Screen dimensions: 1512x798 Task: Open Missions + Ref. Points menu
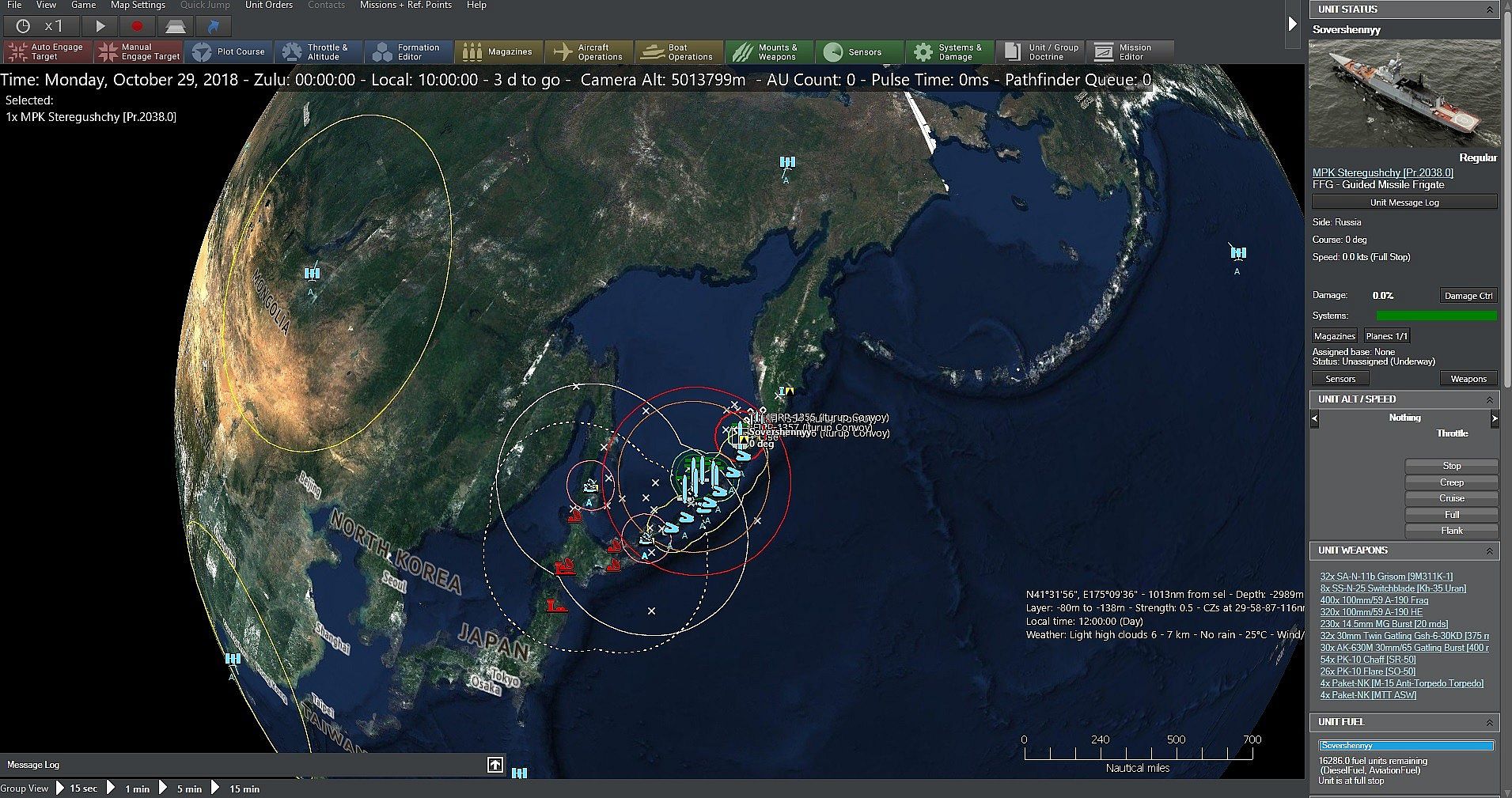tap(405, 5)
